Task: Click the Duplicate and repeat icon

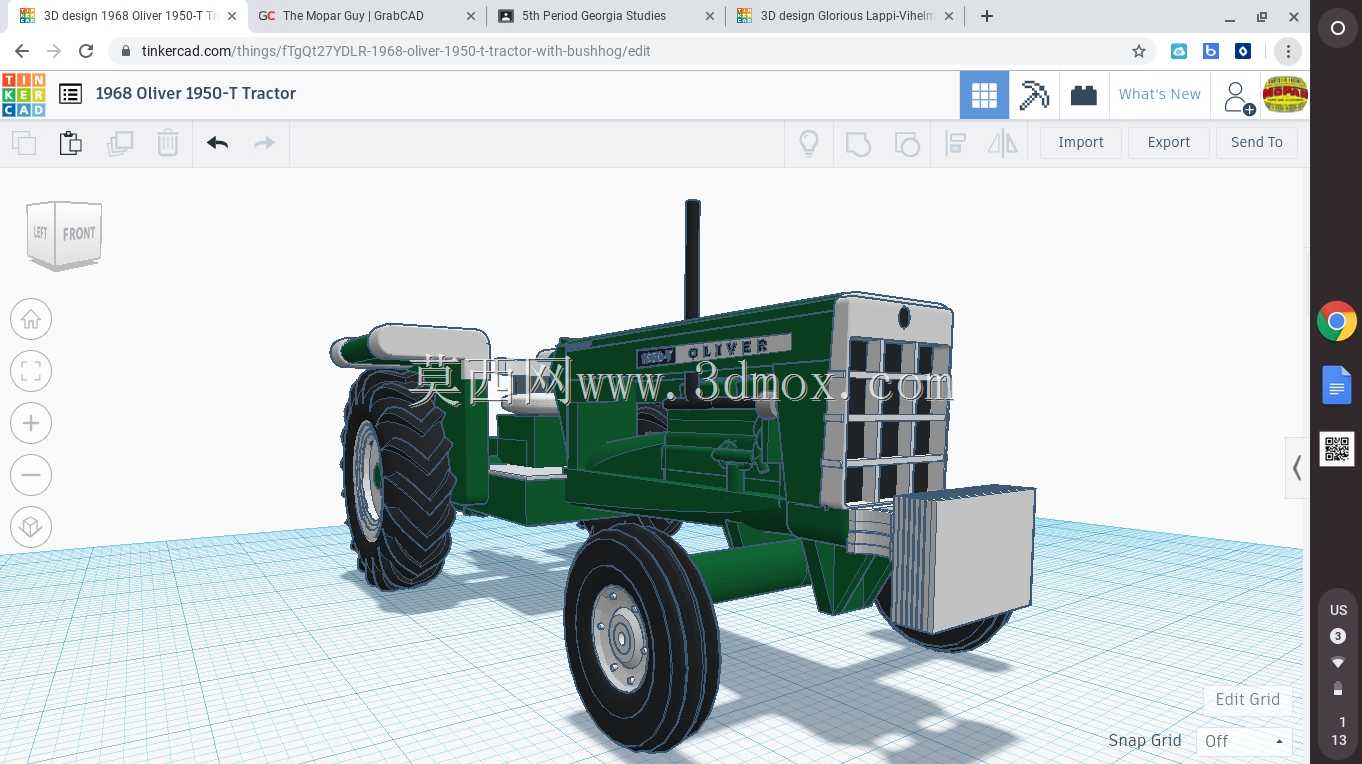Action: tap(119, 143)
